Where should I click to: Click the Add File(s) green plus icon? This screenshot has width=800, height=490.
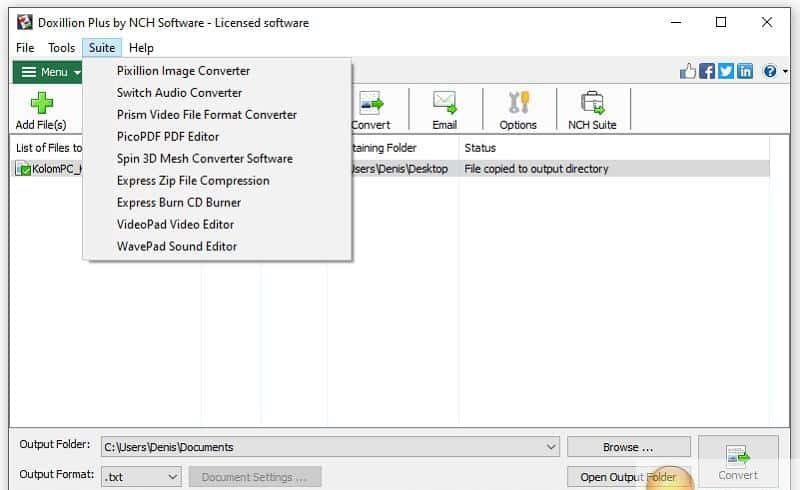41,103
